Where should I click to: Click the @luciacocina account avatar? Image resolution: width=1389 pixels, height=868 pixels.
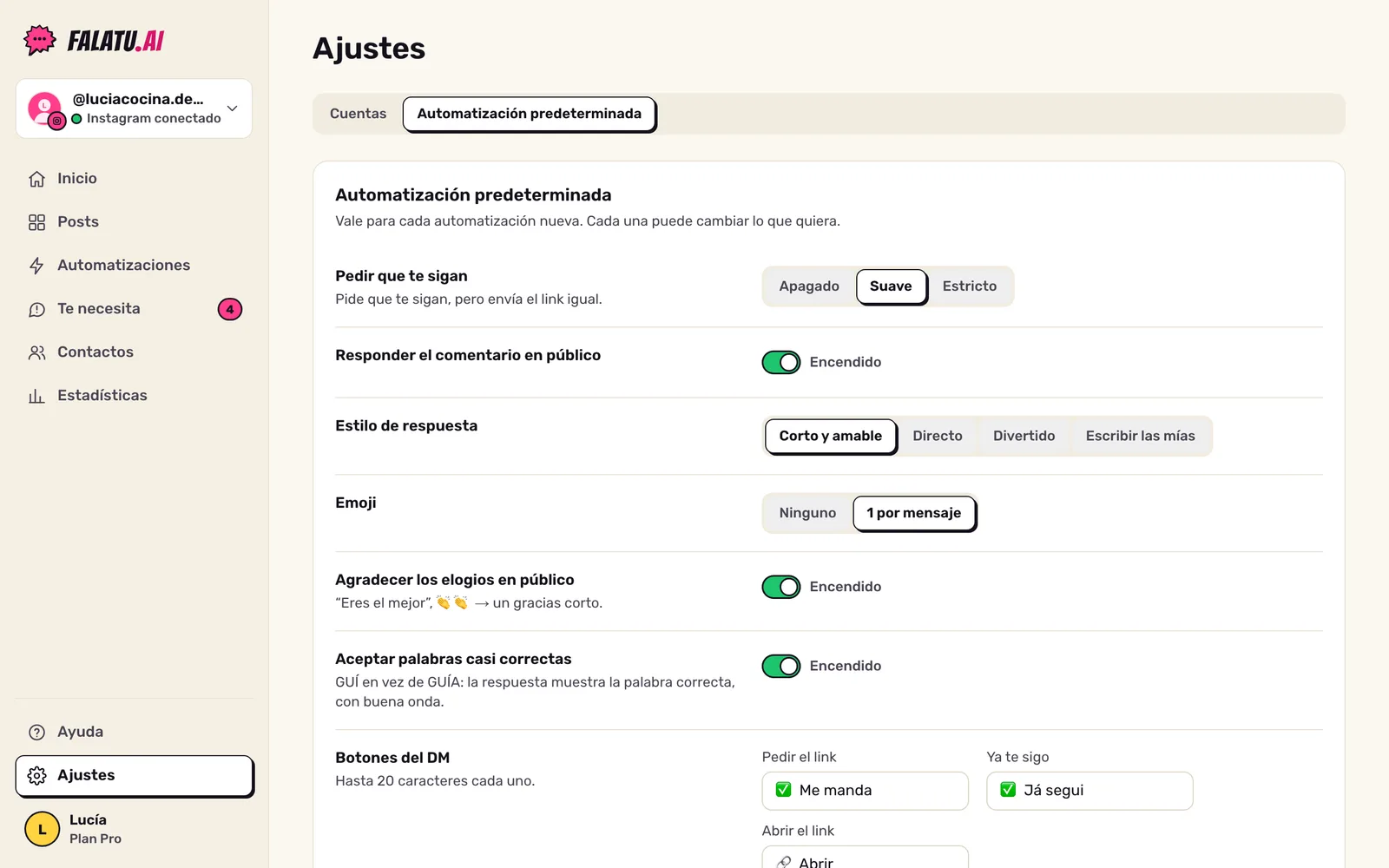pos(45,108)
